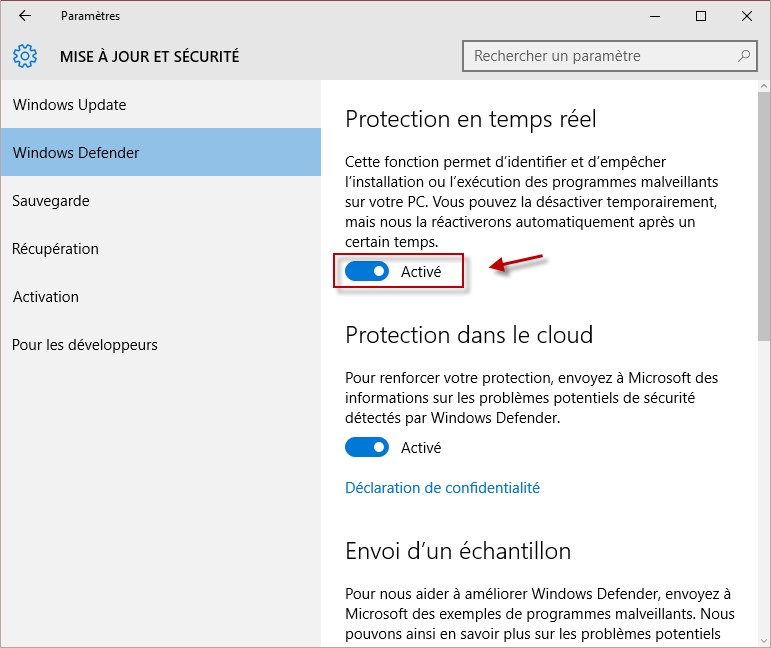771x648 pixels.
Task: Select Pour les développeurs
Action: (85, 345)
